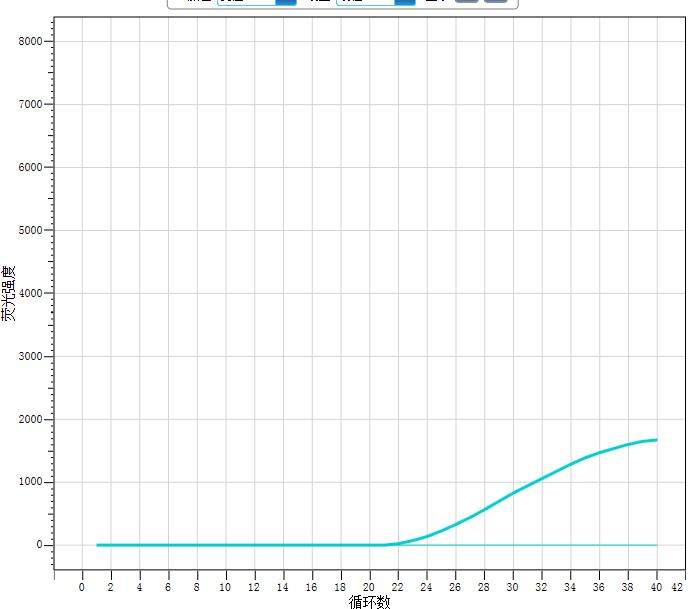
Task: Click cycle number 36 on the x-axis
Action: tap(598, 587)
